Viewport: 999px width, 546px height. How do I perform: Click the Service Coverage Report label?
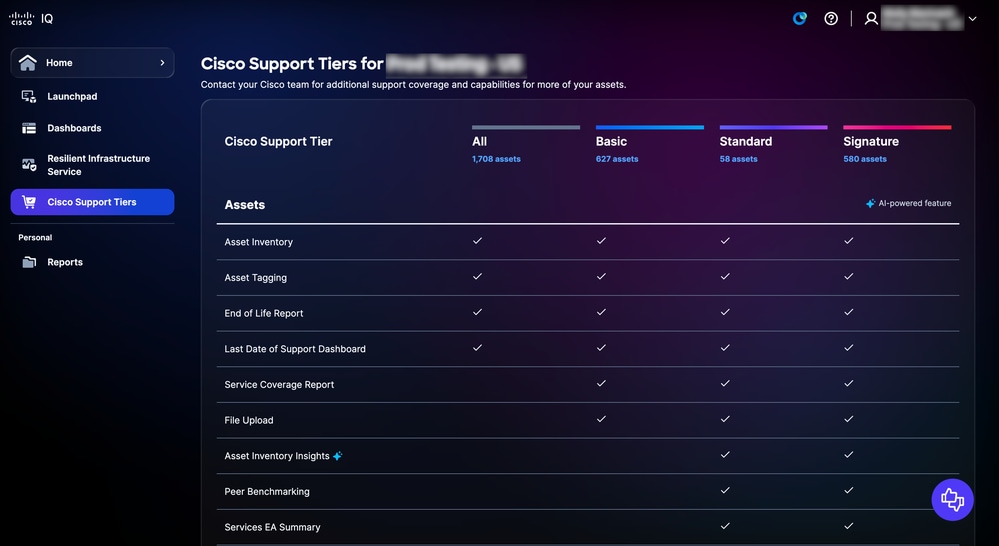279,385
